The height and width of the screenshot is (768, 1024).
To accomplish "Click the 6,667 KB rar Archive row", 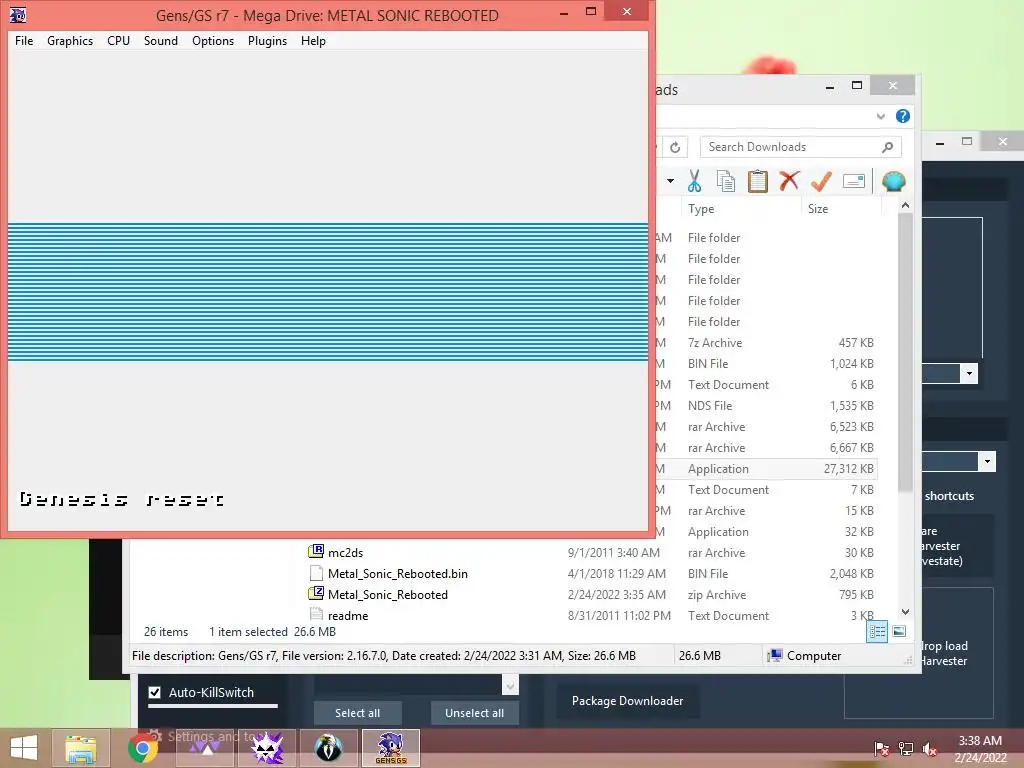I will [766, 448].
